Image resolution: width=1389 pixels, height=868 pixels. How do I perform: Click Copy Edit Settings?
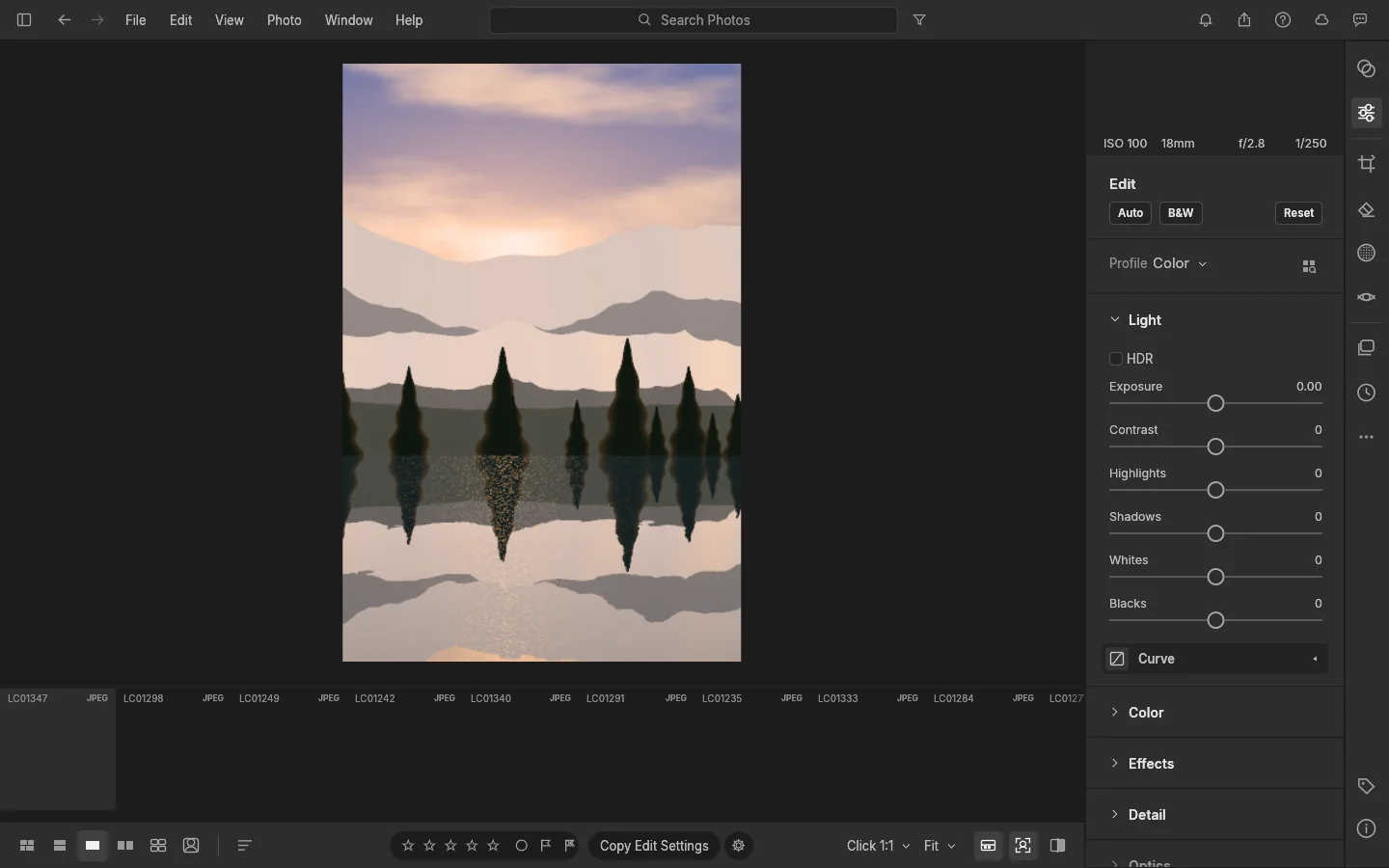tap(654, 846)
